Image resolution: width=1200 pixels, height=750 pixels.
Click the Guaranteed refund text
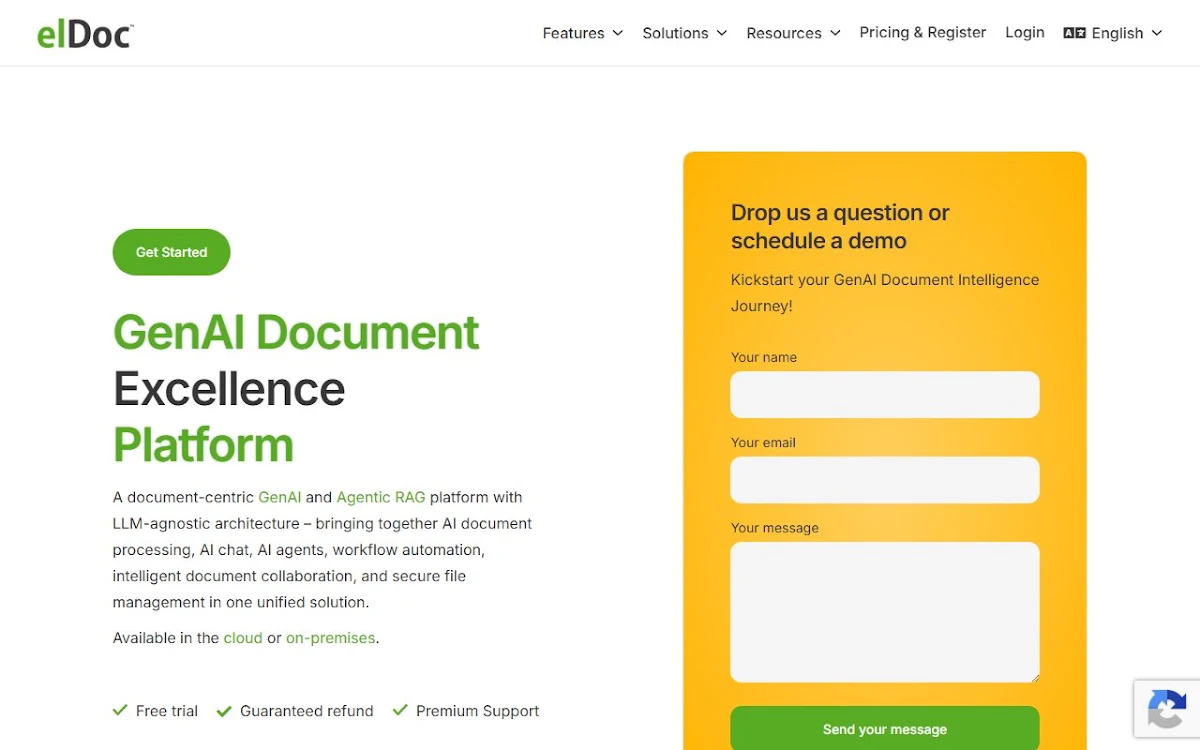(x=307, y=711)
